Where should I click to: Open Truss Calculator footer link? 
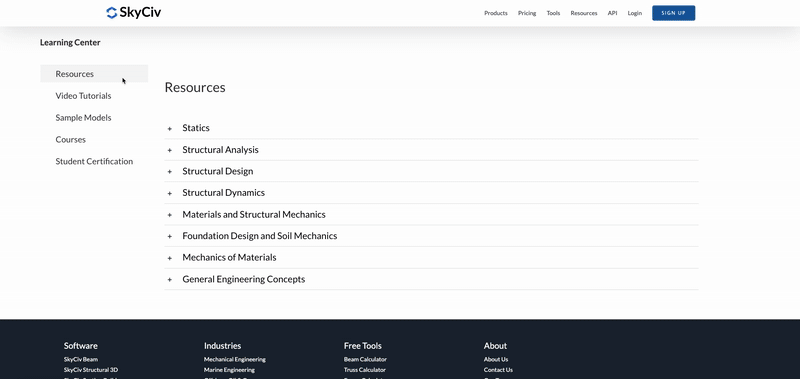[x=365, y=370]
